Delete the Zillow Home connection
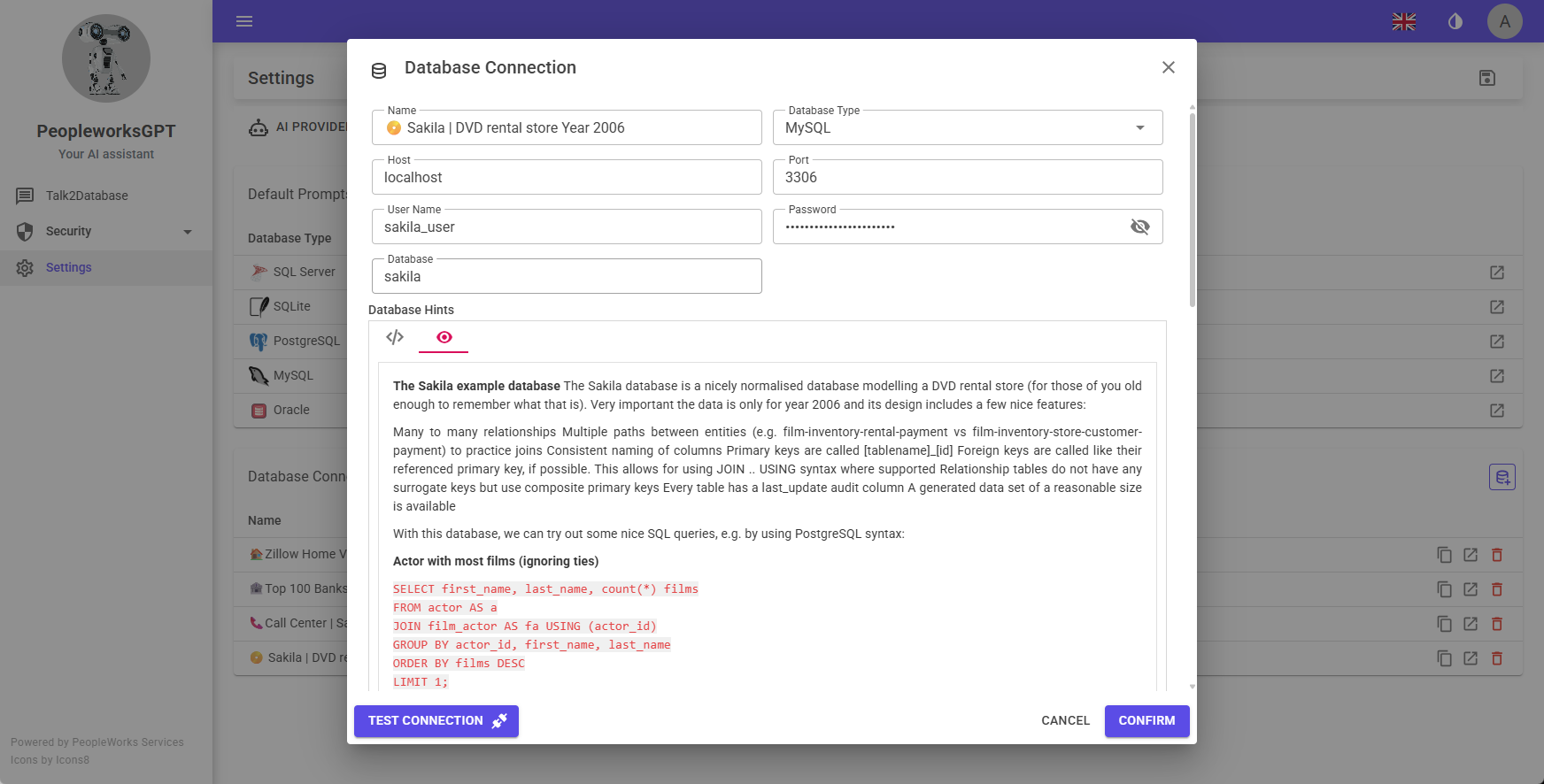The height and width of the screenshot is (784, 1544). click(1497, 555)
